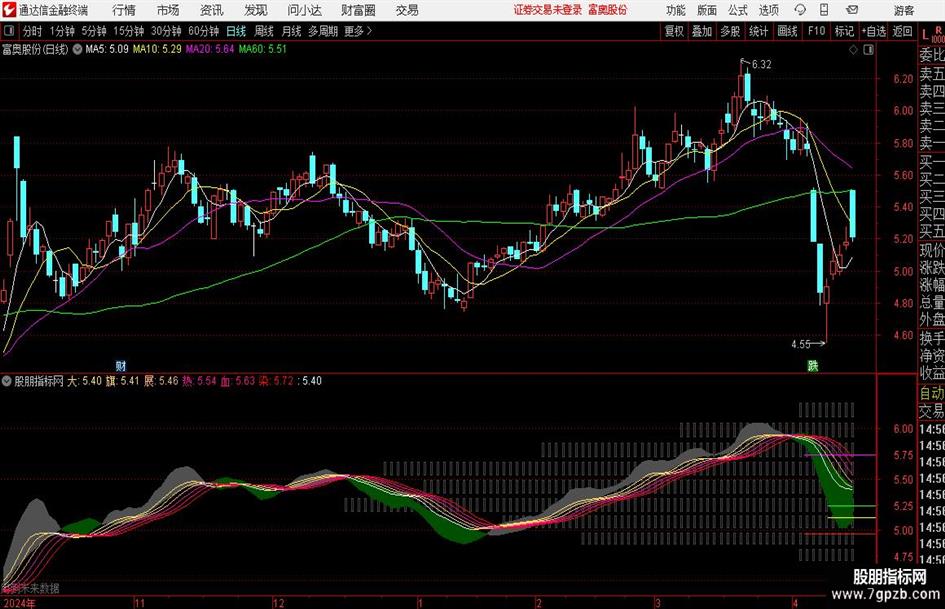Expand the 股朋指标网 indicator dropdown arrow
945x609 pixels.
[x=7, y=381]
